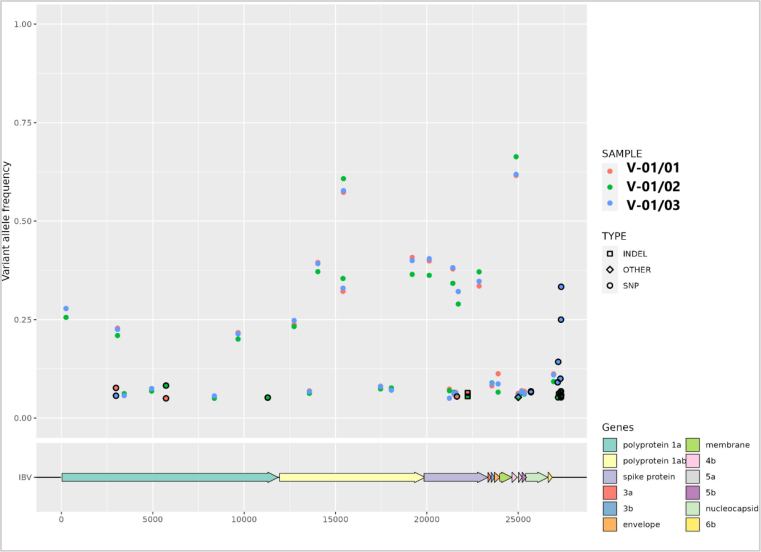Click the SNP circle symbol in the legend
761x552 pixels.
609,286
